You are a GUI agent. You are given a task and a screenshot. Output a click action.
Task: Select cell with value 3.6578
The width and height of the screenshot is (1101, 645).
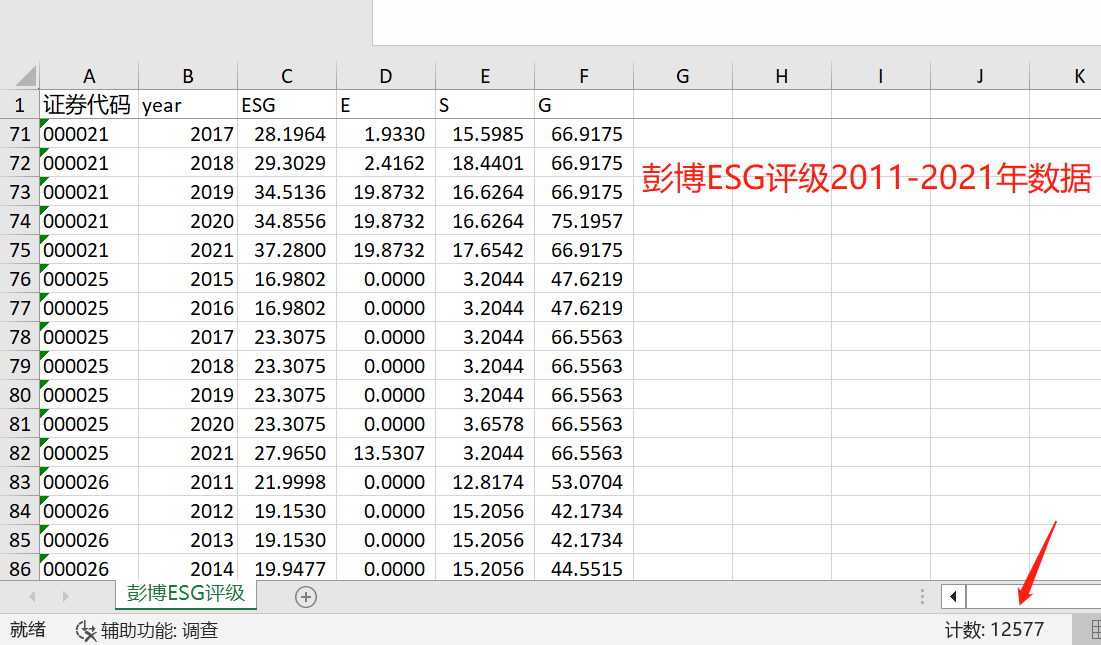485,423
